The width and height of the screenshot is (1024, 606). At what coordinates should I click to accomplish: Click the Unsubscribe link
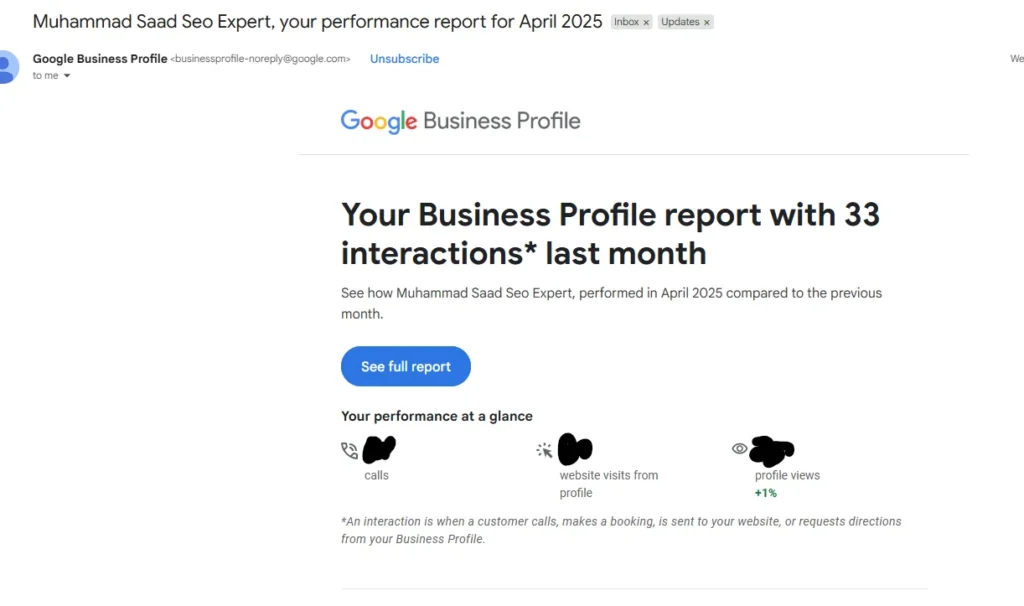(404, 59)
